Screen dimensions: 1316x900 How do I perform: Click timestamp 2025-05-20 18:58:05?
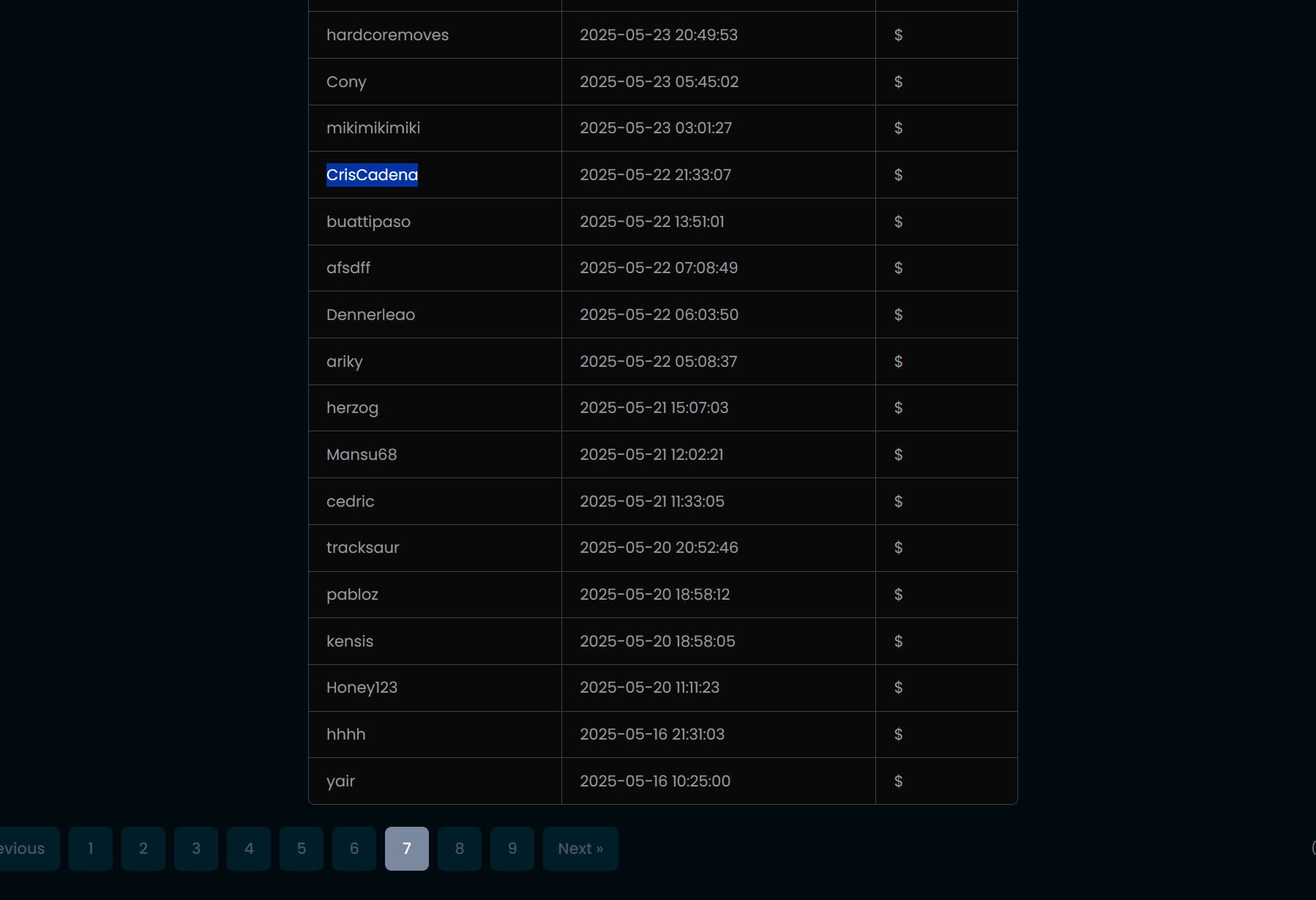(657, 641)
